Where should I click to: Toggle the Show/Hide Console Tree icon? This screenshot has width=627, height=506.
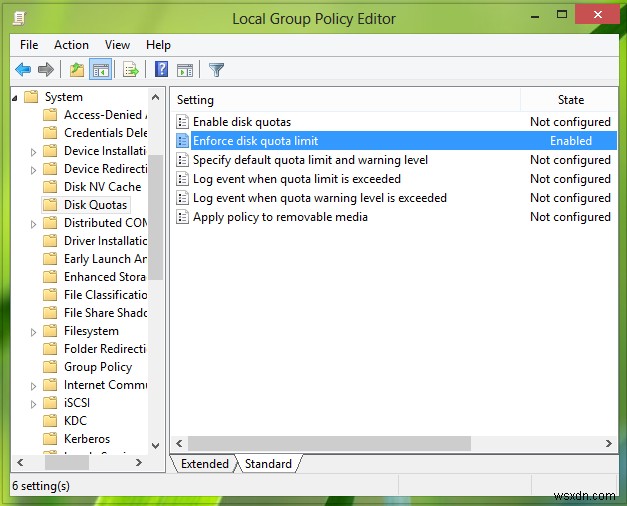click(100, 70)
